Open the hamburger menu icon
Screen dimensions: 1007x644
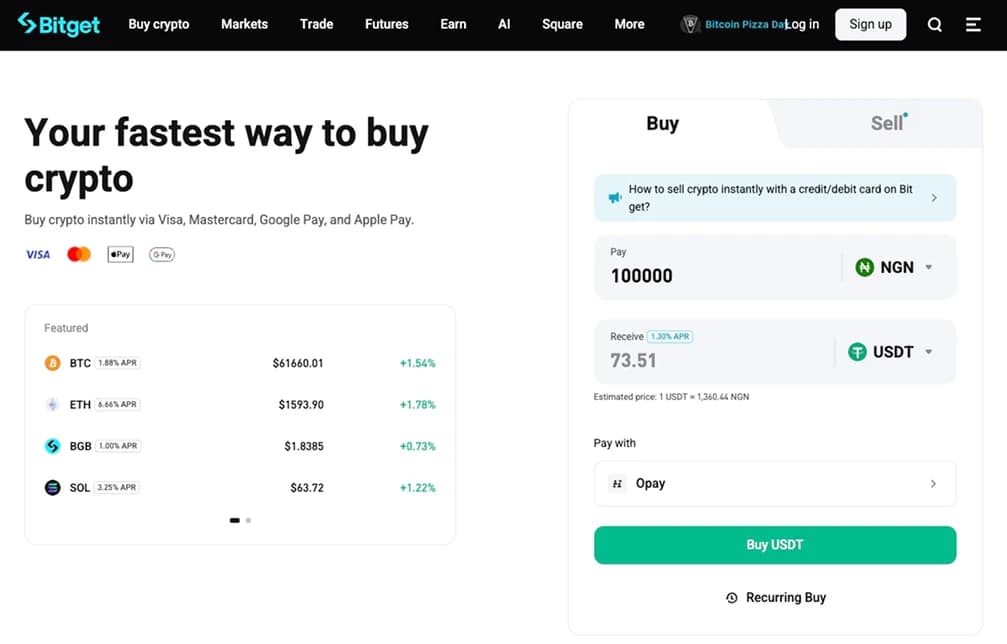[973, 24]
